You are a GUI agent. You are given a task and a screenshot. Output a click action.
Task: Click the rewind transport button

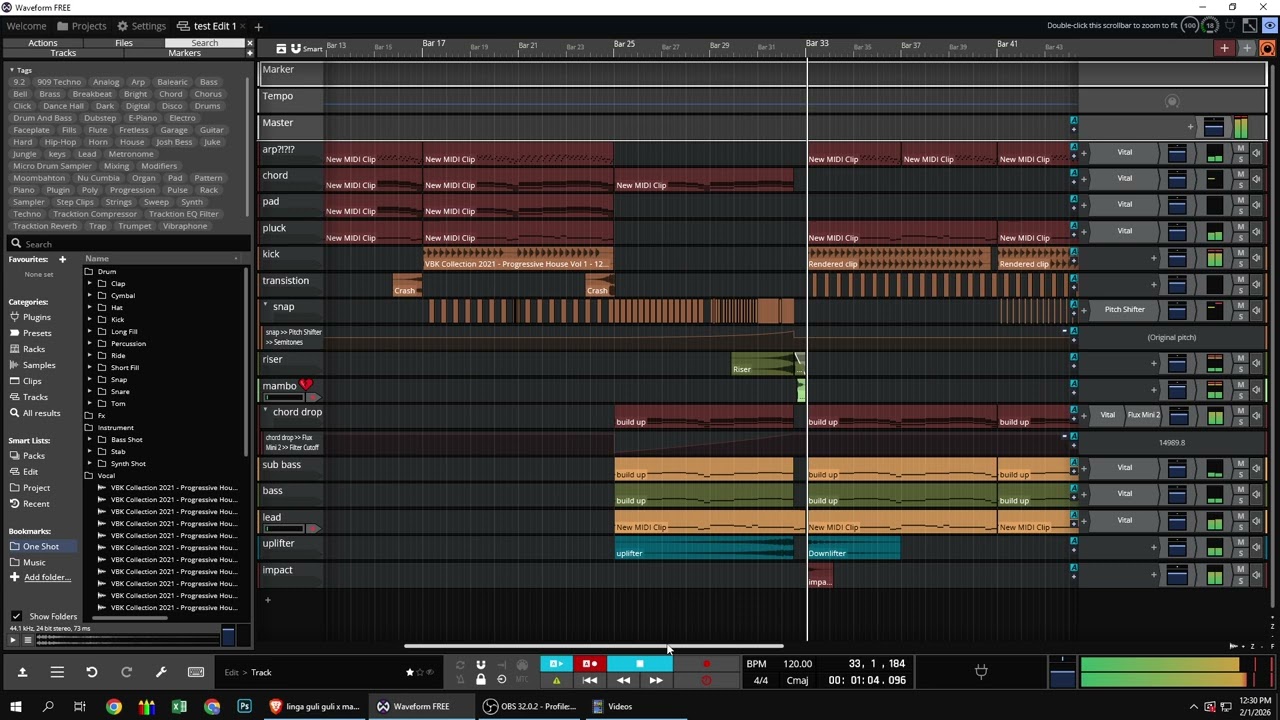click(623, 681)
